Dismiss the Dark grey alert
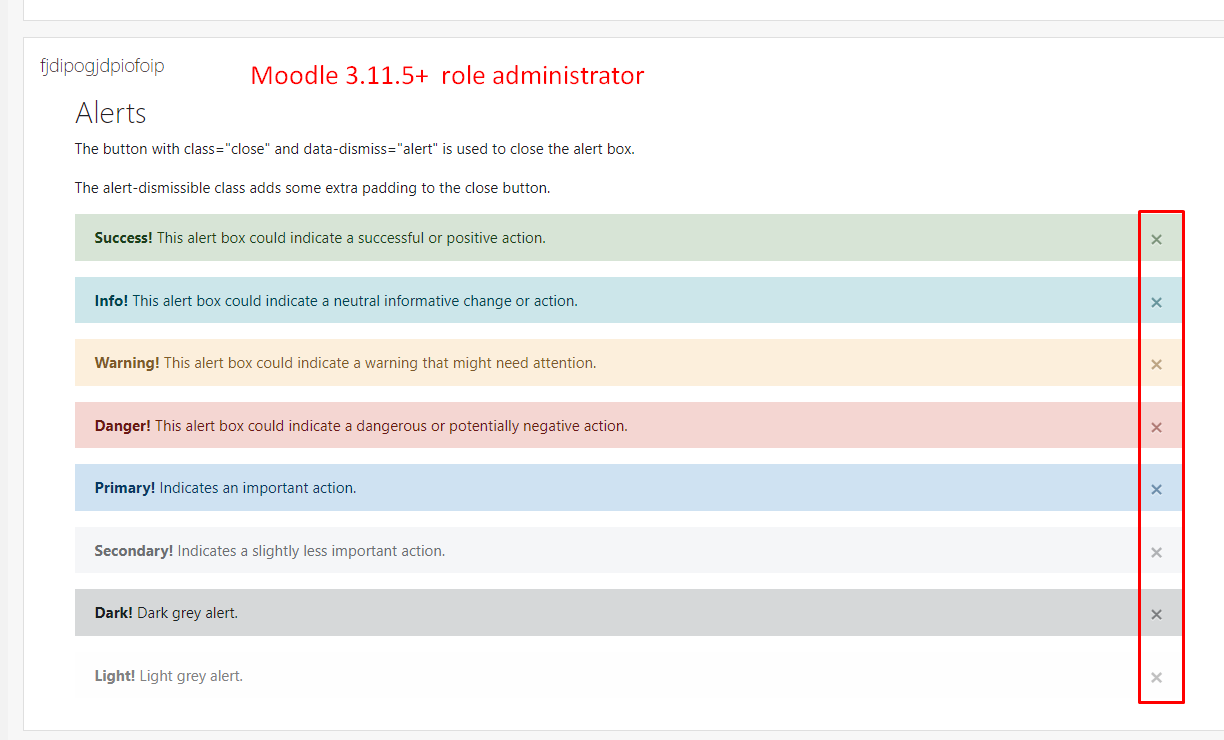Viewport: 1224px width, 740px height. tap(1156, 614)
